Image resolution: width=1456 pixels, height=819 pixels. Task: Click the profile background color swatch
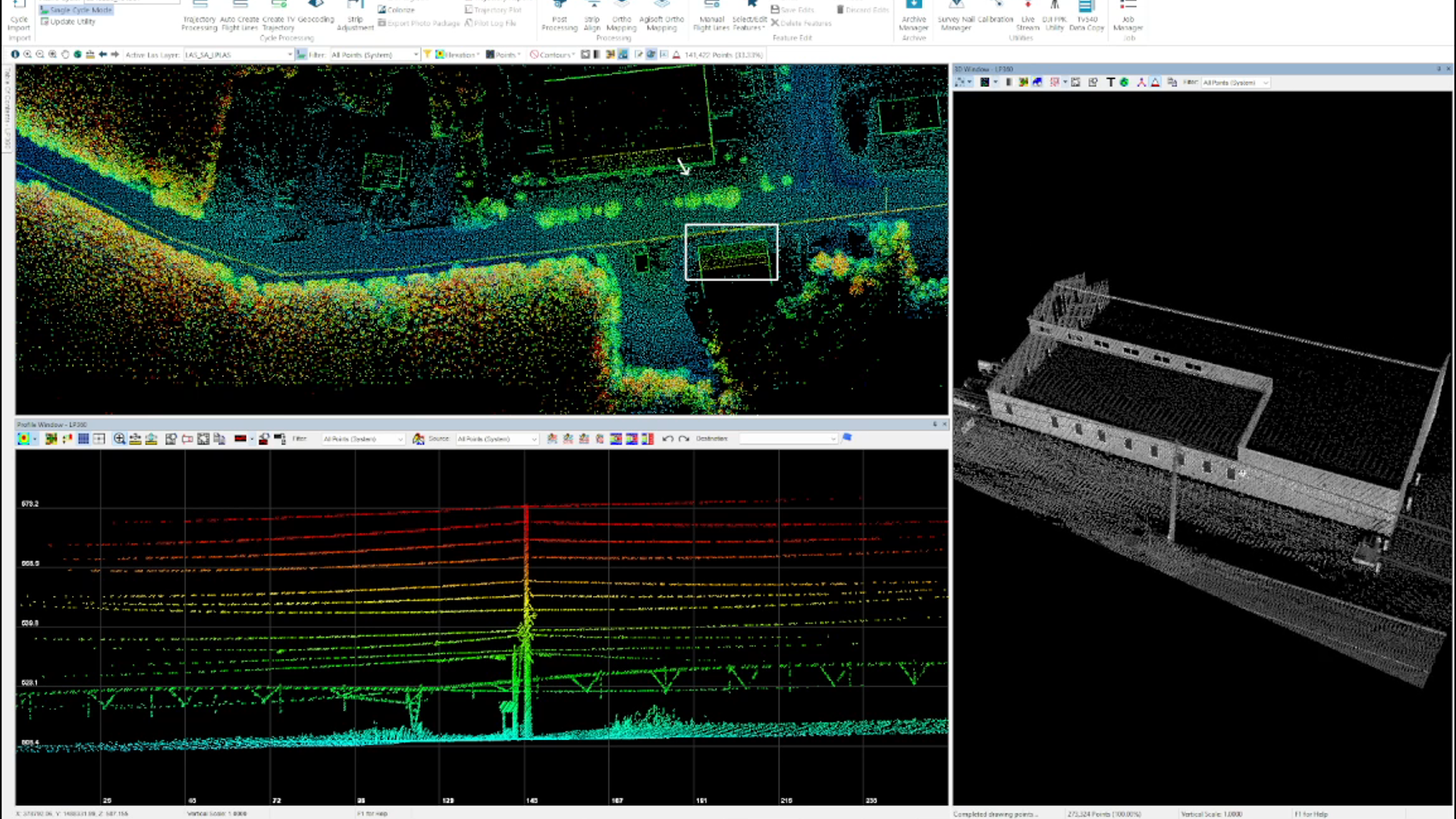tap(240, 438)
